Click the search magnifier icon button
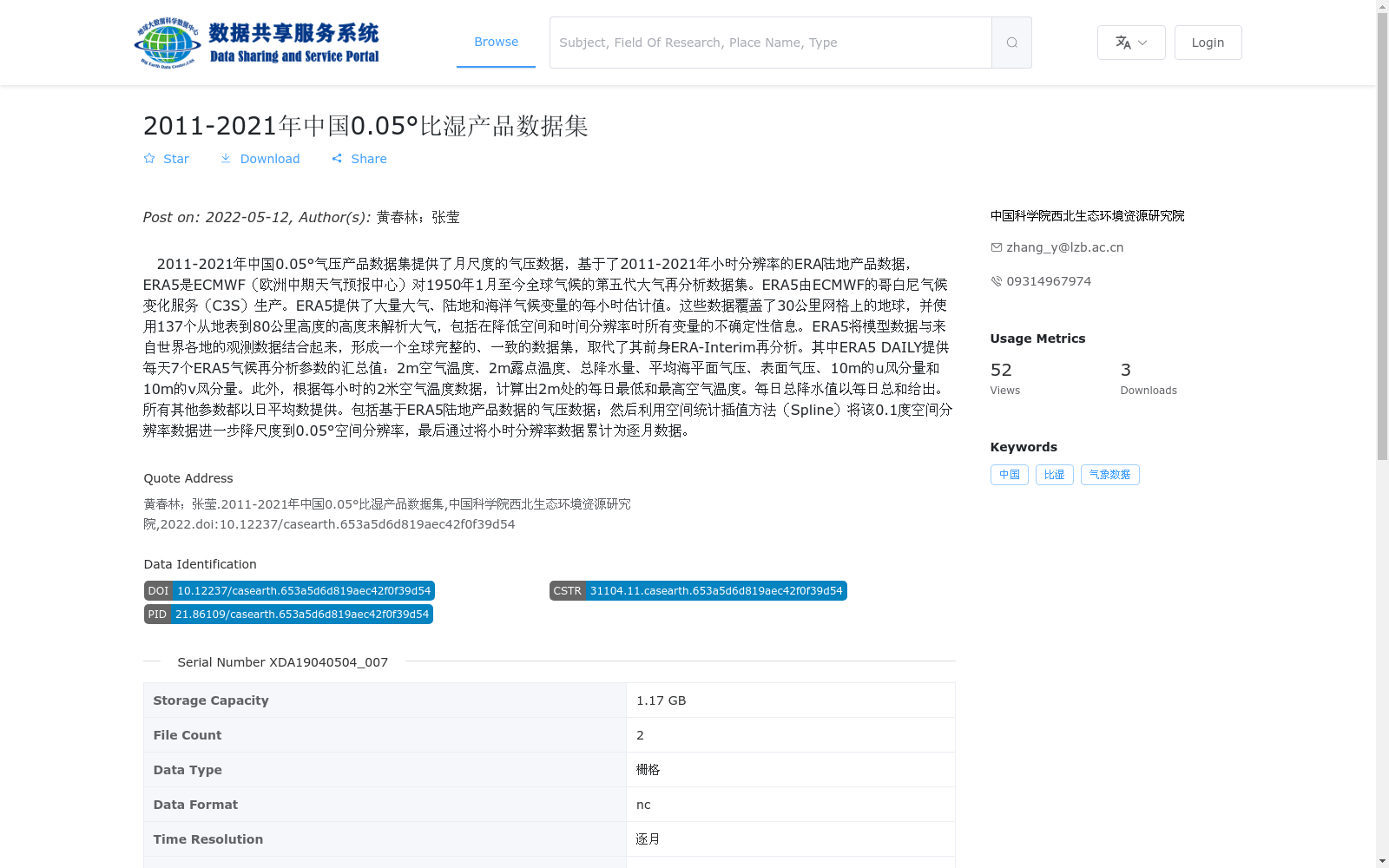1389x868 pixels. [x=1011, y=43]
